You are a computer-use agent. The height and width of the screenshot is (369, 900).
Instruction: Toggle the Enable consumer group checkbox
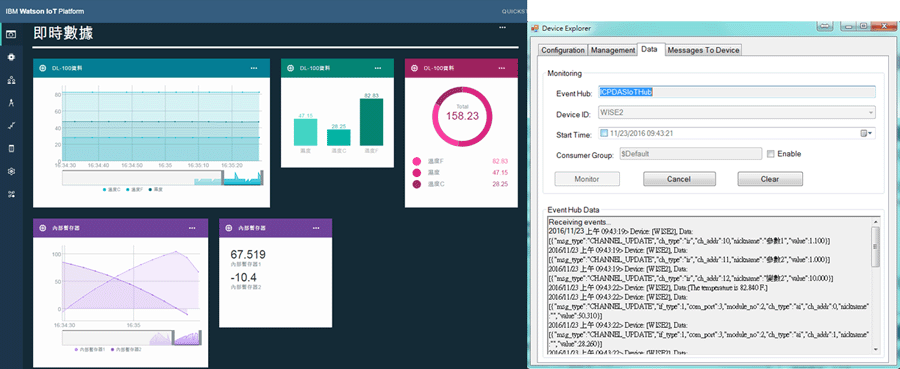(771, 154)
